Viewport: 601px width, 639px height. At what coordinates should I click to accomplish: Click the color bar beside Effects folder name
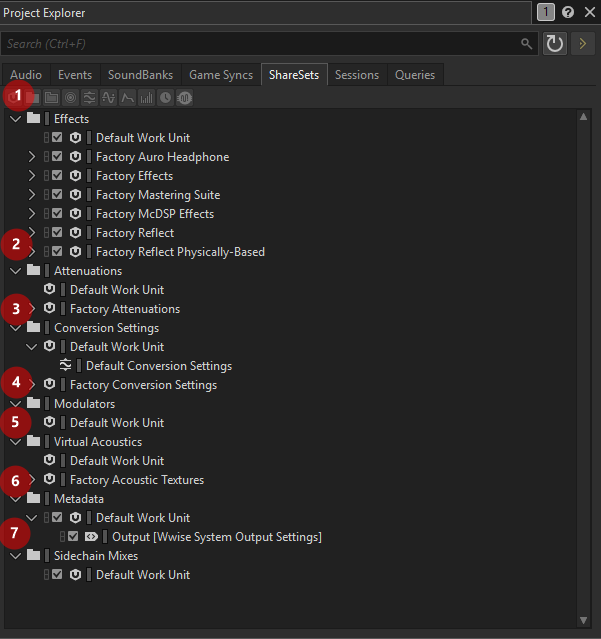[47, 119]
